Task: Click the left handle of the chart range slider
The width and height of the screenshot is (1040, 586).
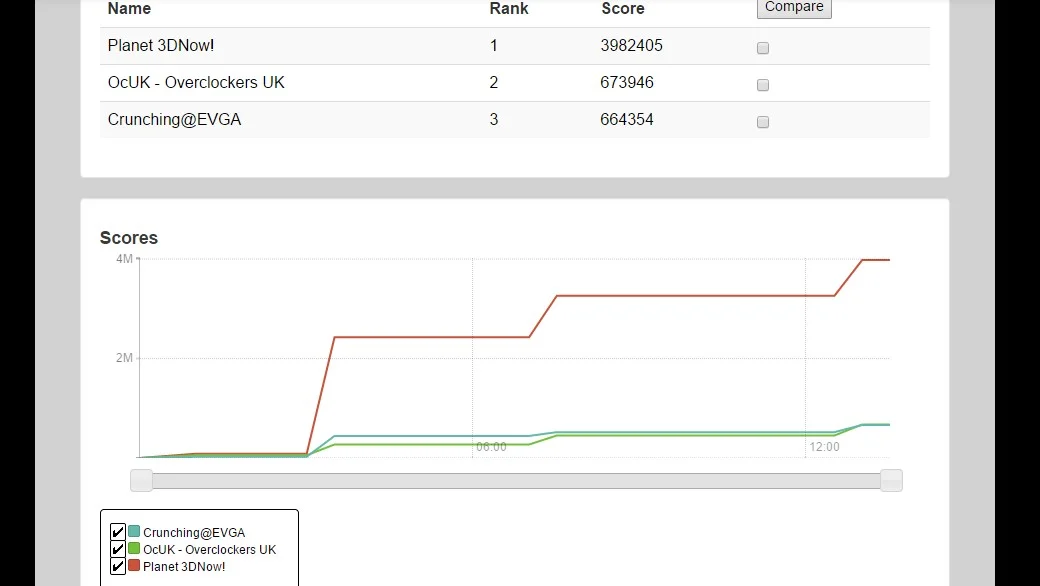Action: 141,481
